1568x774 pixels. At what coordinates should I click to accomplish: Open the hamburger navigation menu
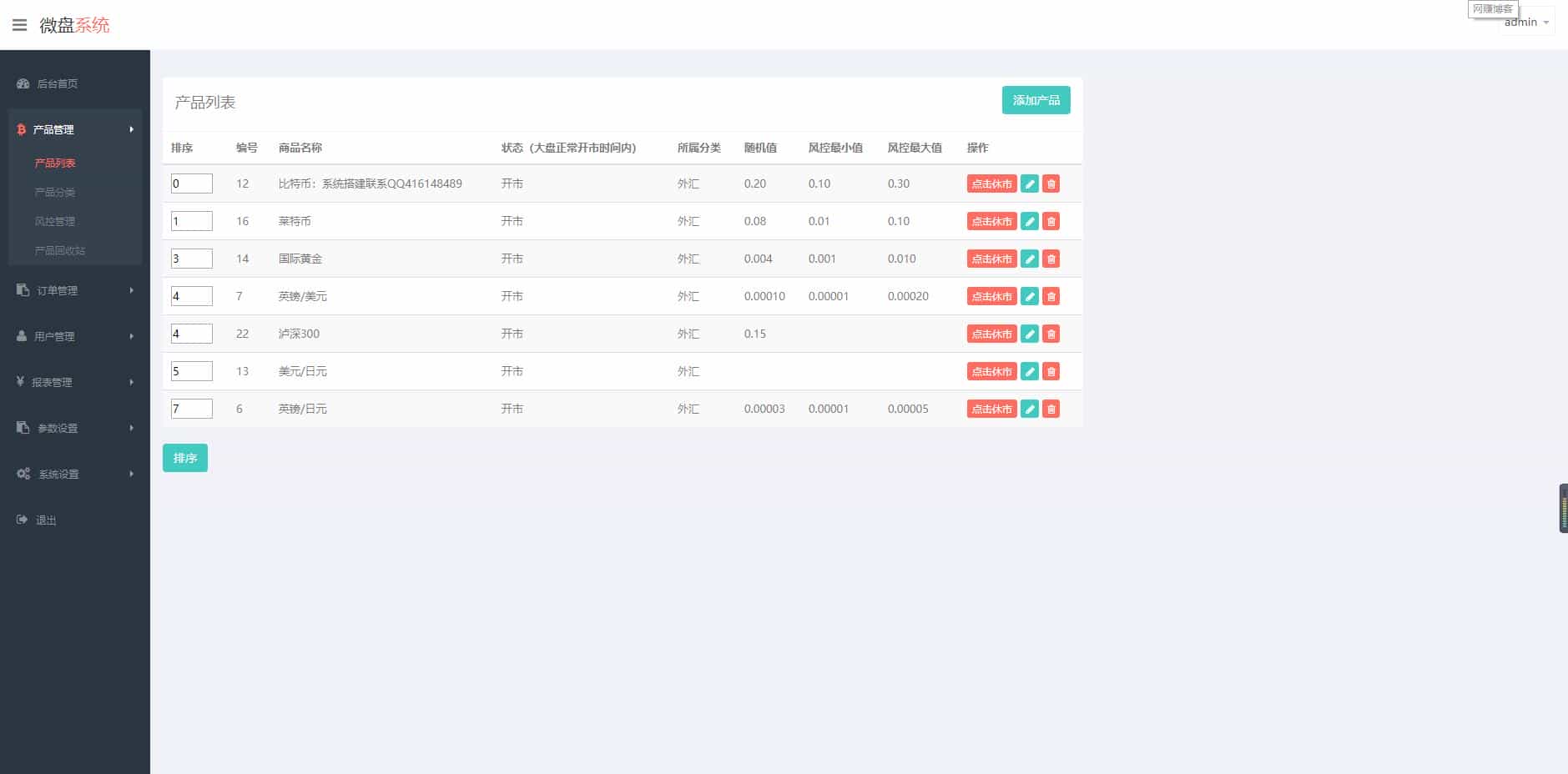coord(20,25)
